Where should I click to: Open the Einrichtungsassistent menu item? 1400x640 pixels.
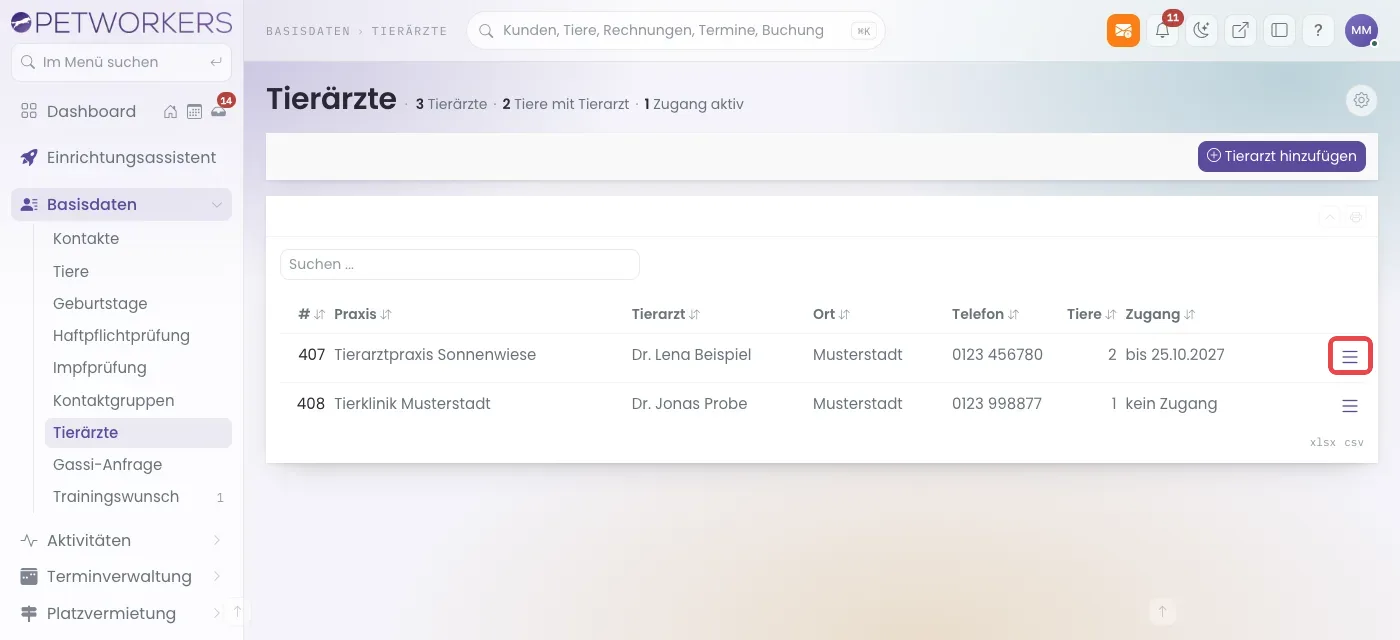click(x=121, y=157)
